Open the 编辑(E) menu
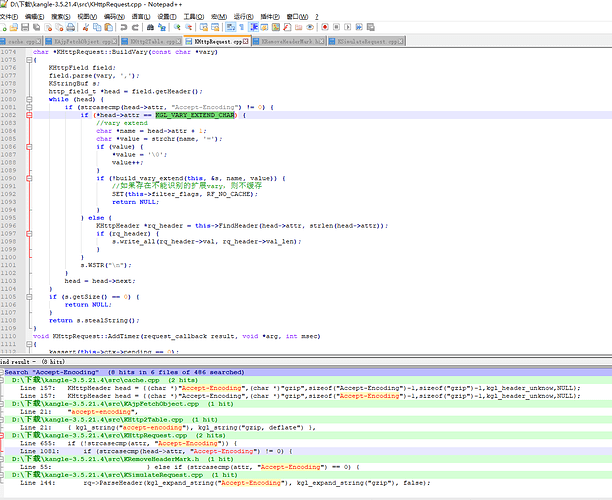This screenshot has height=500, width=612. pos(34,17)
